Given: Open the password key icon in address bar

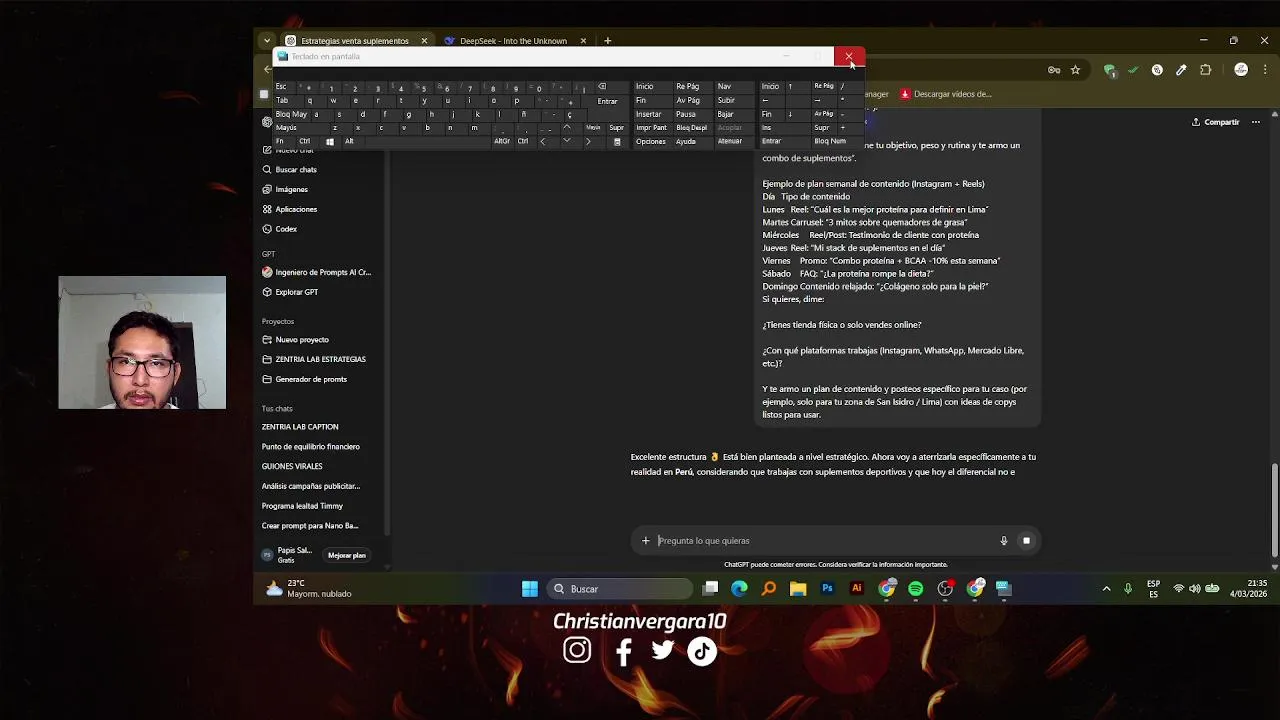Looking at the screenshot, I should 1054,70.
